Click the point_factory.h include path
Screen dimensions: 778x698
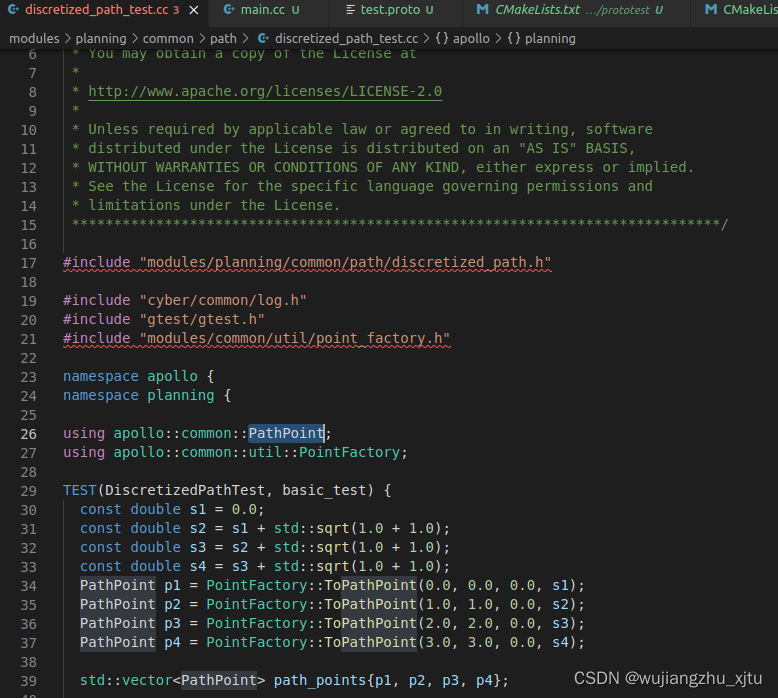tap(295, 338)
